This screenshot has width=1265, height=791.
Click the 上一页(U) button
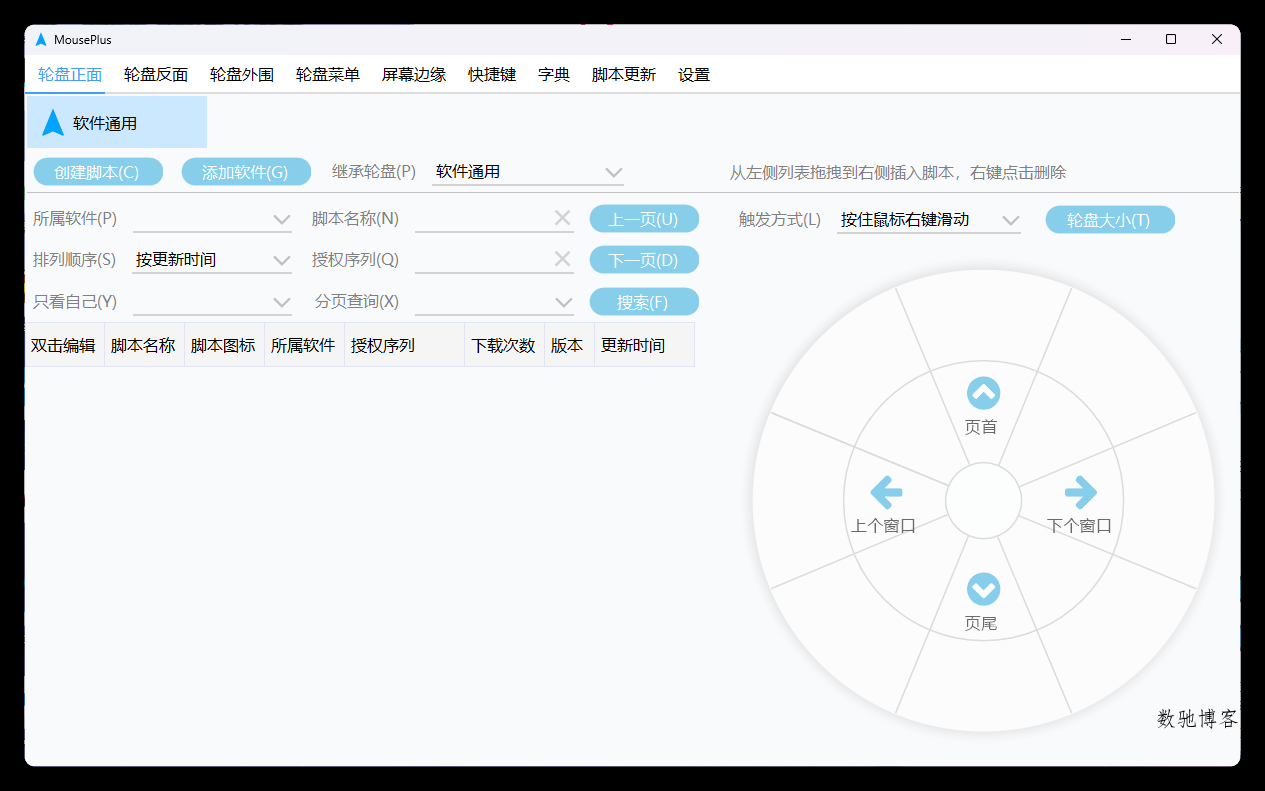(x=644, y=219)
